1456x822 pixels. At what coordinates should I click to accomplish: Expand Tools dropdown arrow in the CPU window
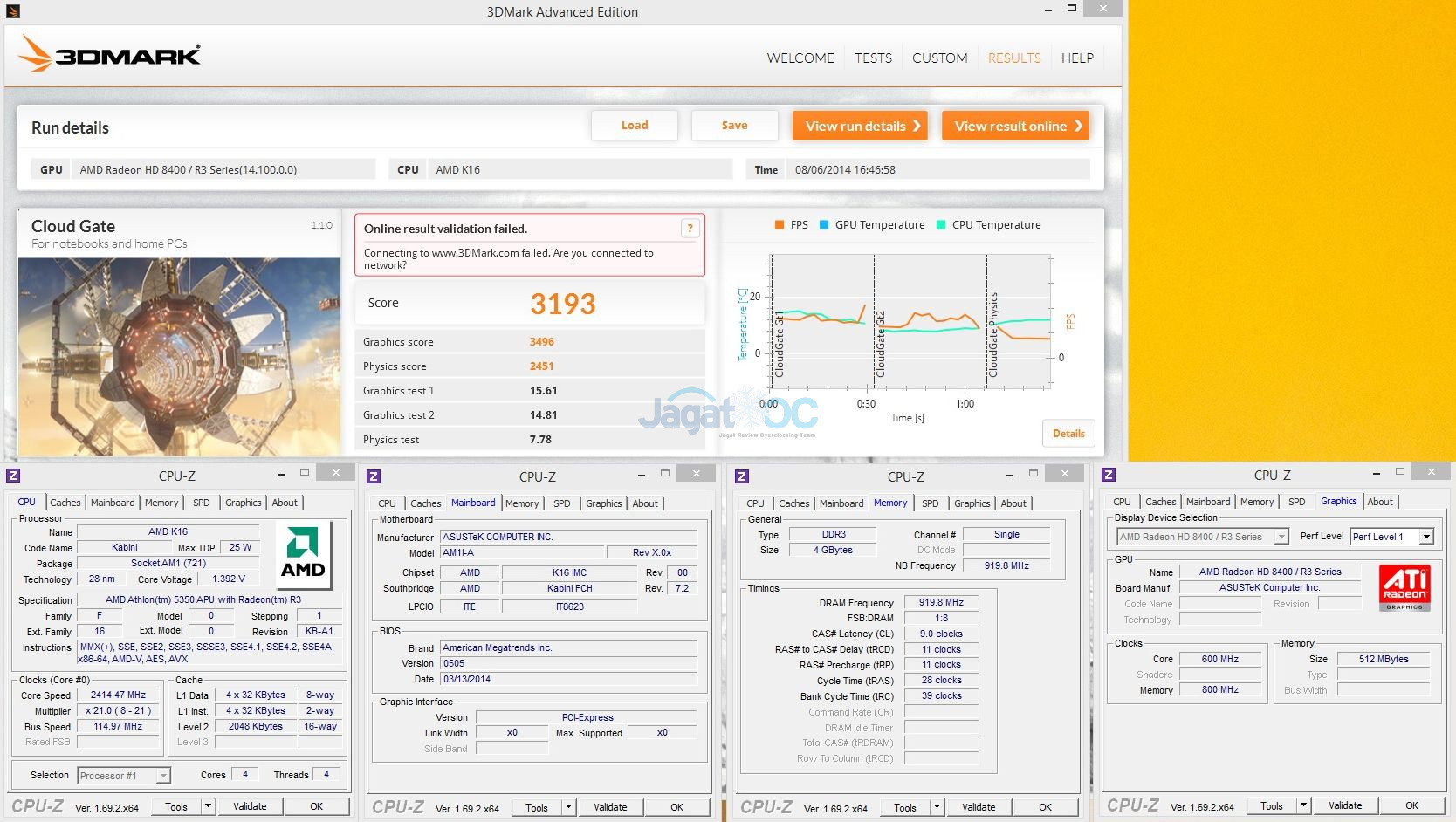[208, 806]
